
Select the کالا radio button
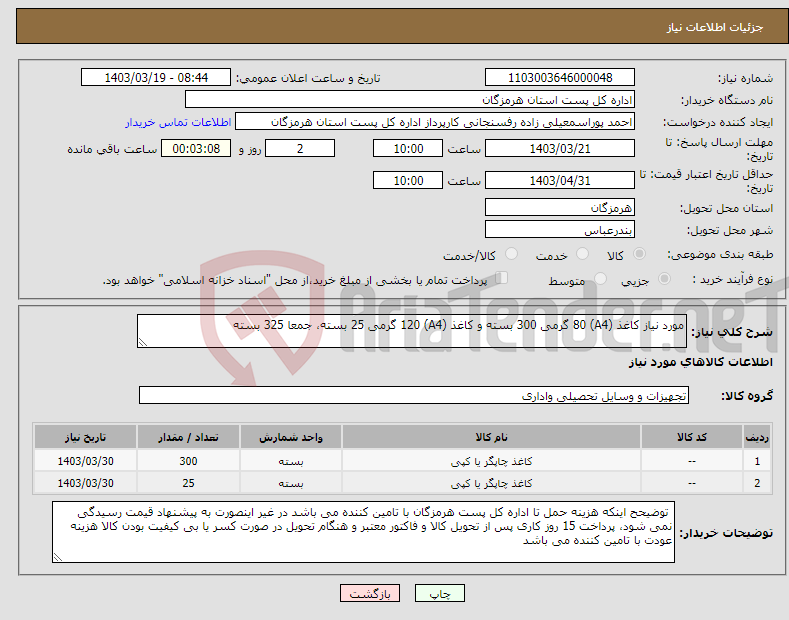(639, 254)
